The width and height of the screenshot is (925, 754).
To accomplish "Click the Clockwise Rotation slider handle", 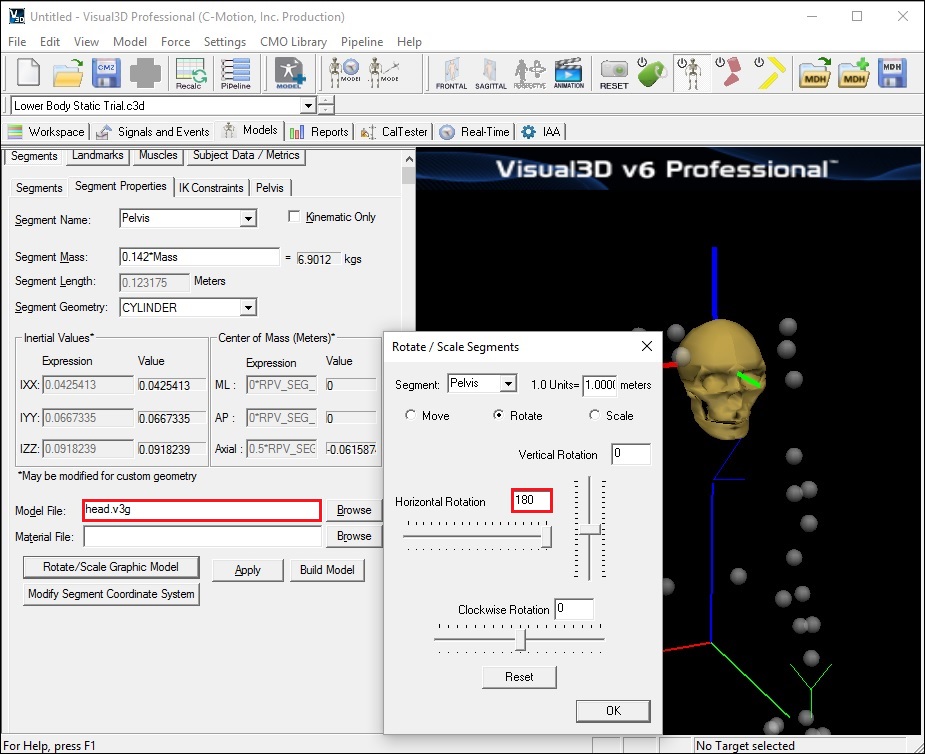I will pyautogui.click(x=520, y=640).
